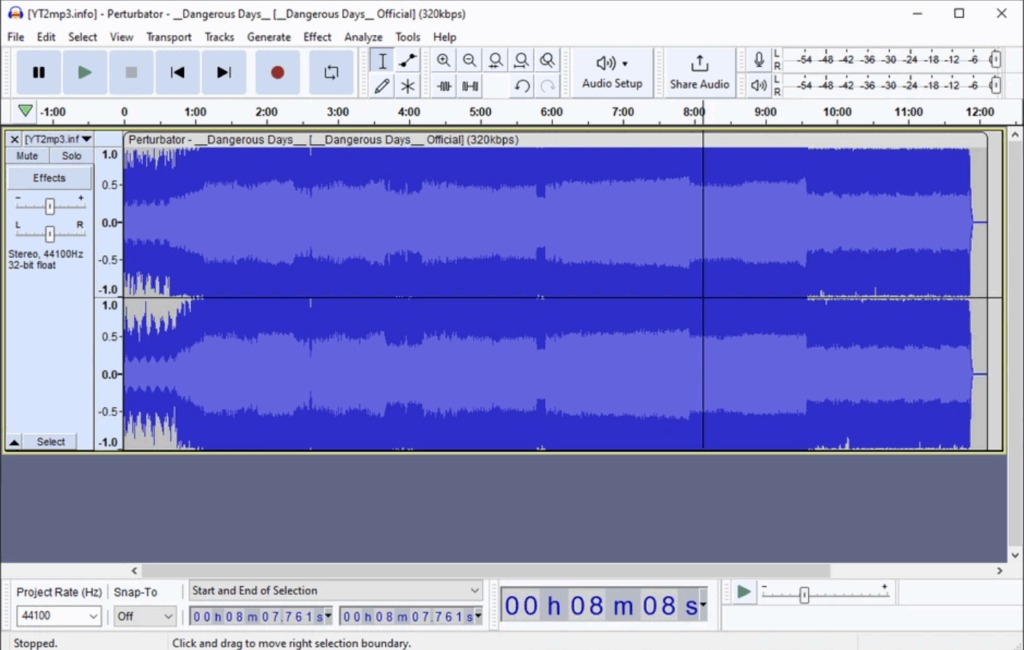This screenshot has width=1024, height=650.
Task: Select the Draw tool
Action: [x=382, y=86]
